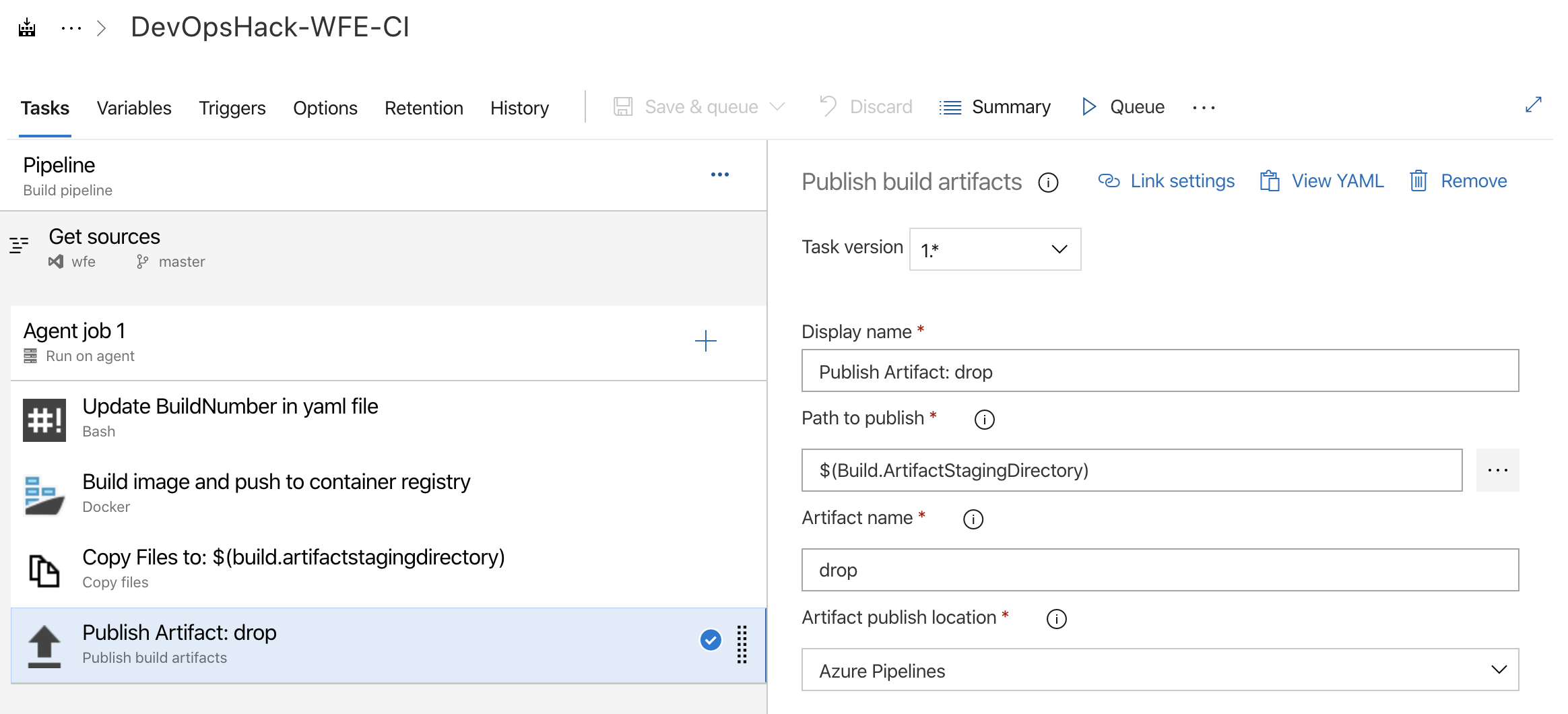Expand the Save & queue dropdown arrow

[777, 106]
